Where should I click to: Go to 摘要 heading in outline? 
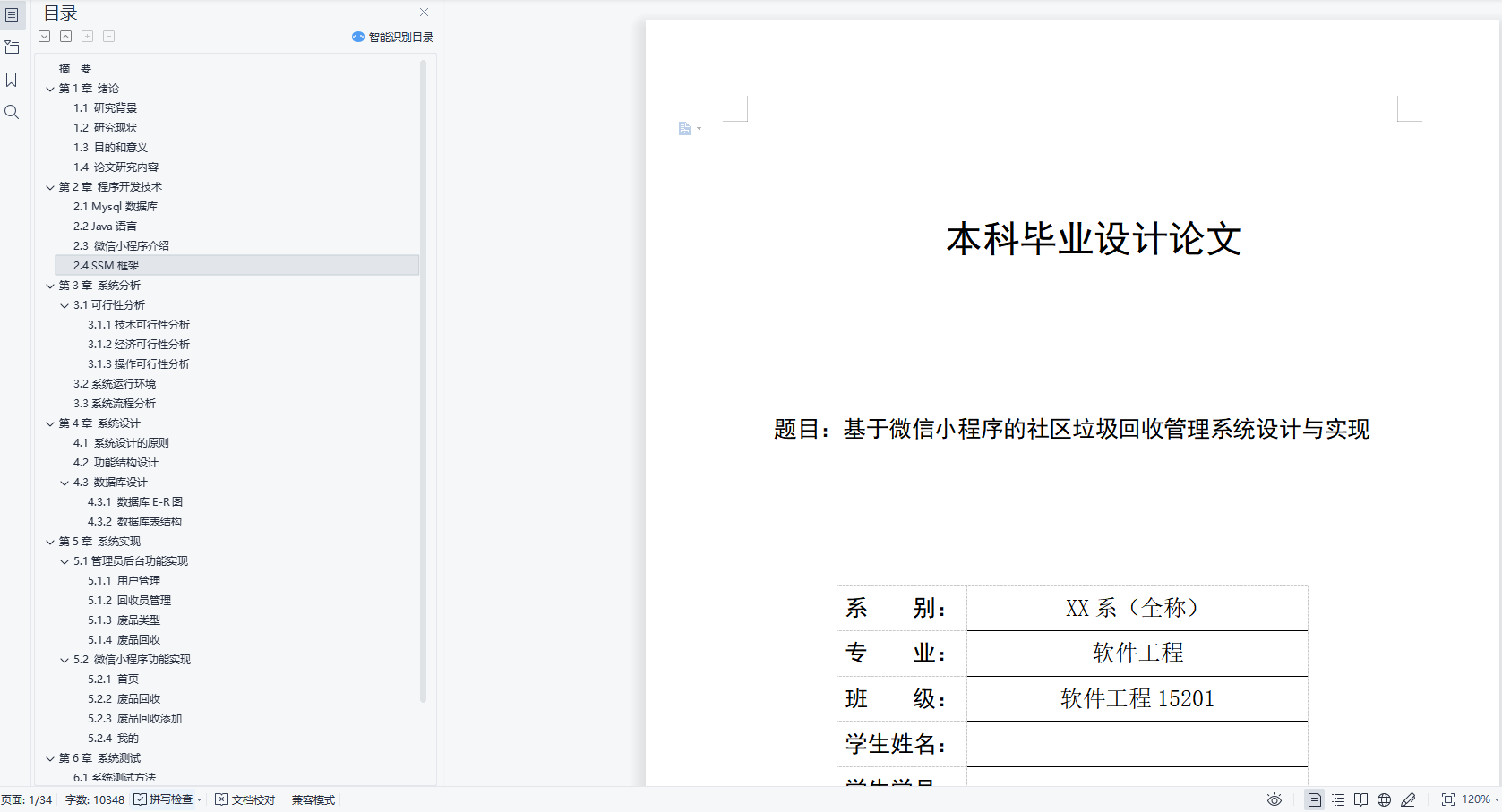[x=75, y=69]
